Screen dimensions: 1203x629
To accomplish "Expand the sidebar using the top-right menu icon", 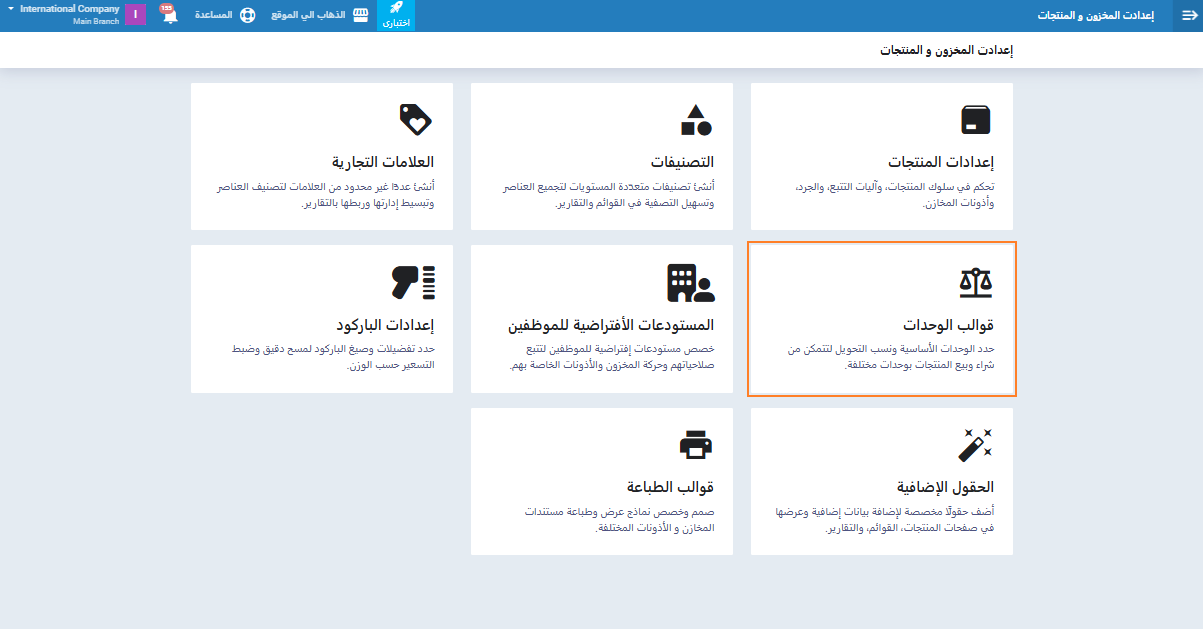I will click(1188, 16).
